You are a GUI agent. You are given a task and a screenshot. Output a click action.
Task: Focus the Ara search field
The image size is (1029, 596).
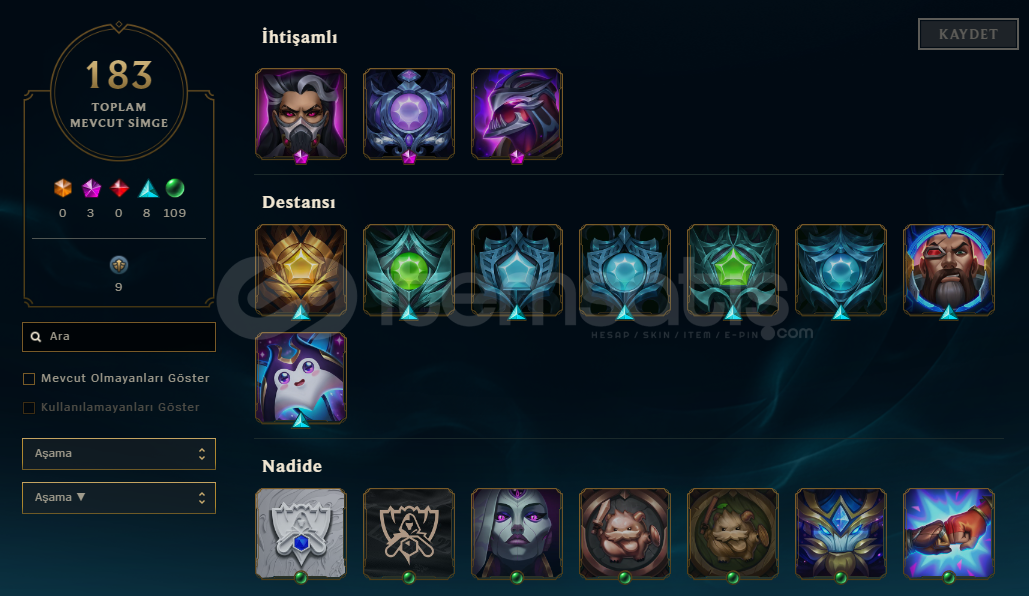(x=119, y=337)
